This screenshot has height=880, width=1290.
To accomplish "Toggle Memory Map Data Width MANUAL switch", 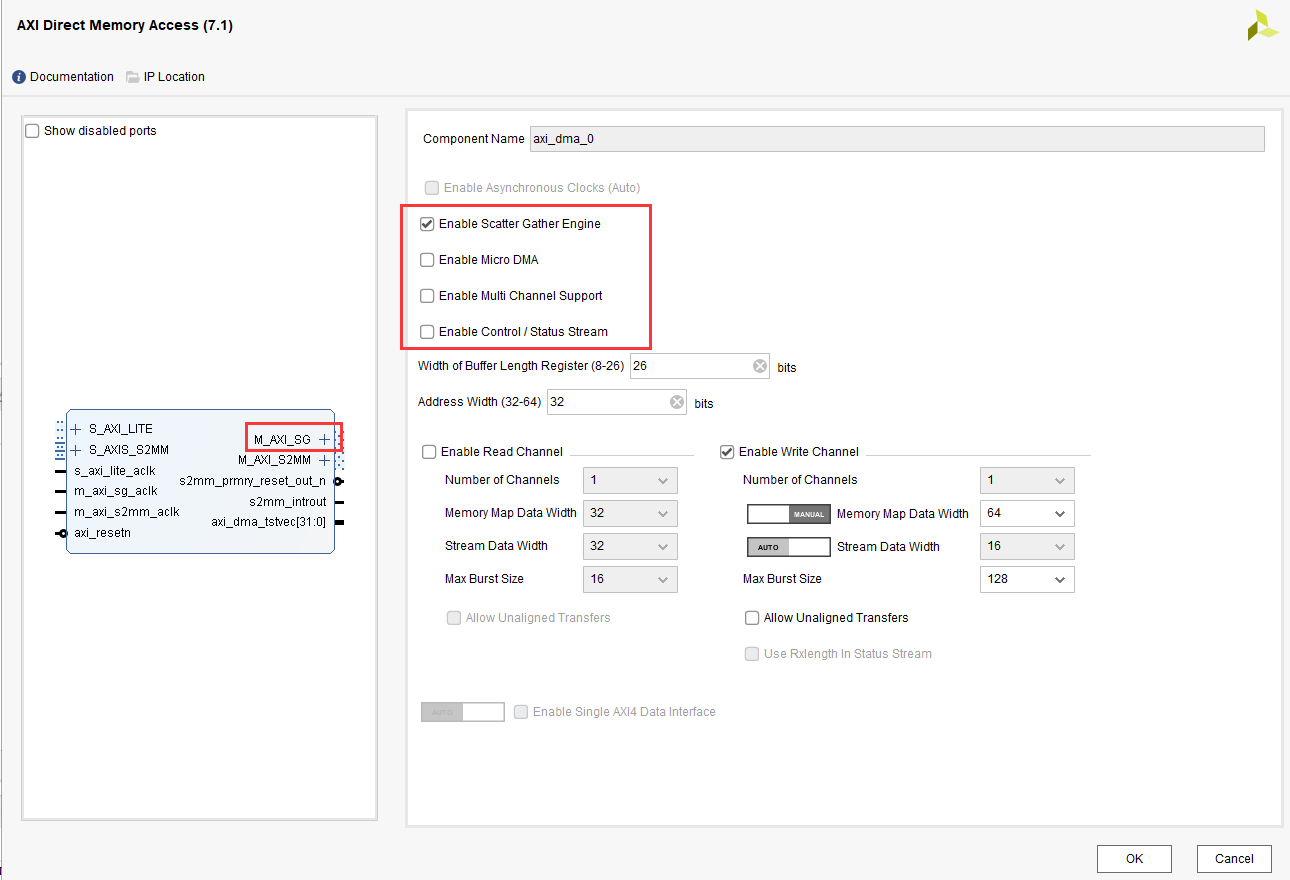I will point(789,514).
